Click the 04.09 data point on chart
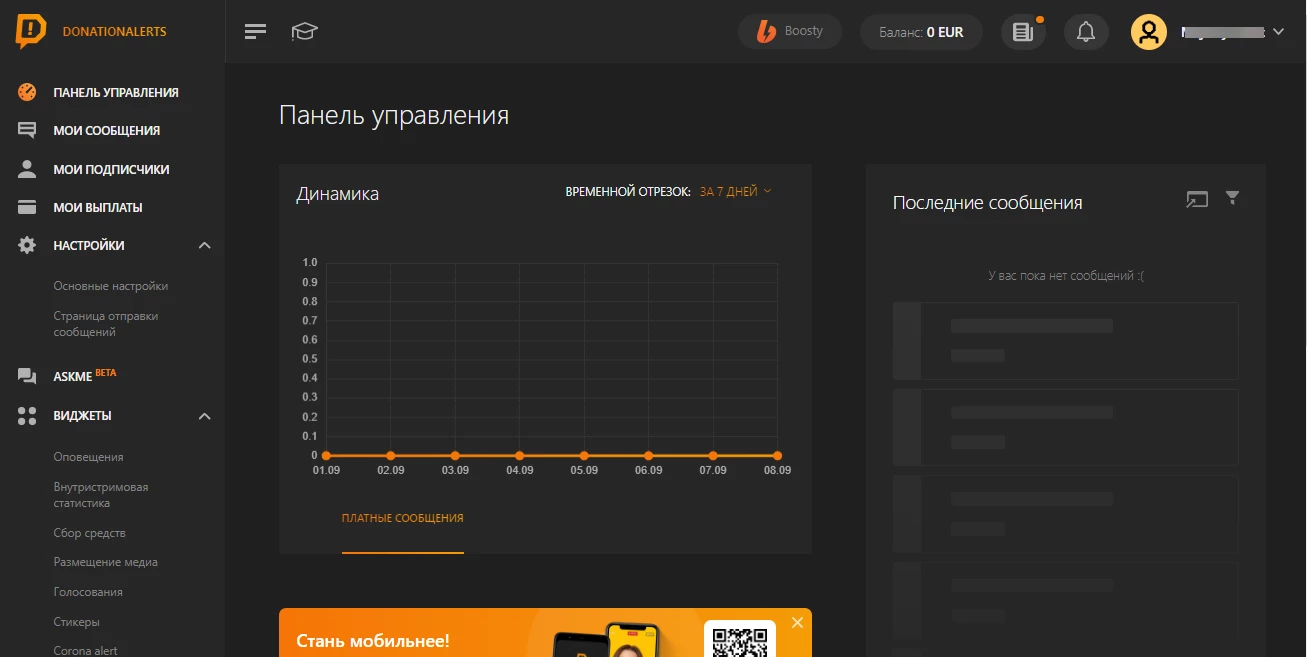The height and width of the screenshot is (657, 1307). pos(519,456)
